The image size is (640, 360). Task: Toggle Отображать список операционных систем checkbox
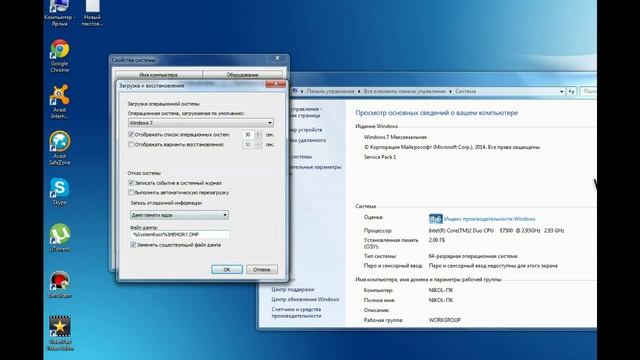pyautogui.click(x=131, y=134)
